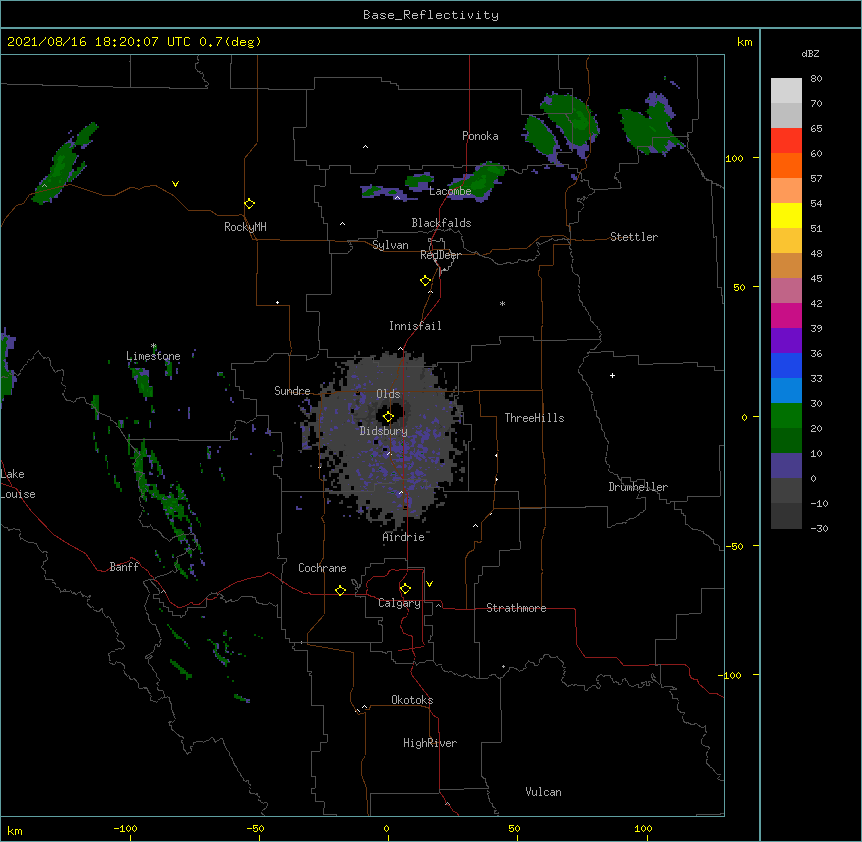Click the Okotoks city label
This screenshot has height=842, width=862.
pos(412,700)
